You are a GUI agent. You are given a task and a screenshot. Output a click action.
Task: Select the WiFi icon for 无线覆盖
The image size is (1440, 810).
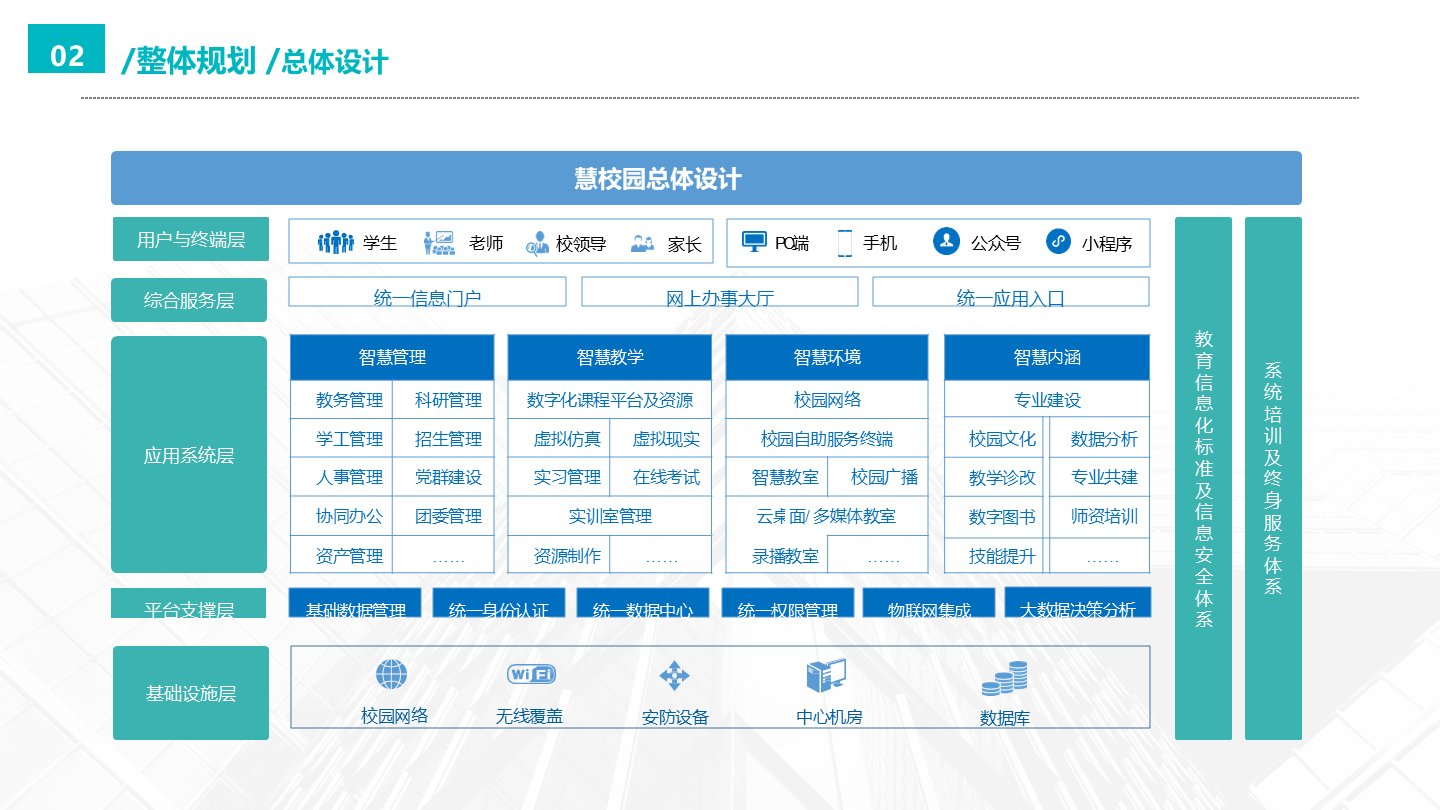coord(531,675)
